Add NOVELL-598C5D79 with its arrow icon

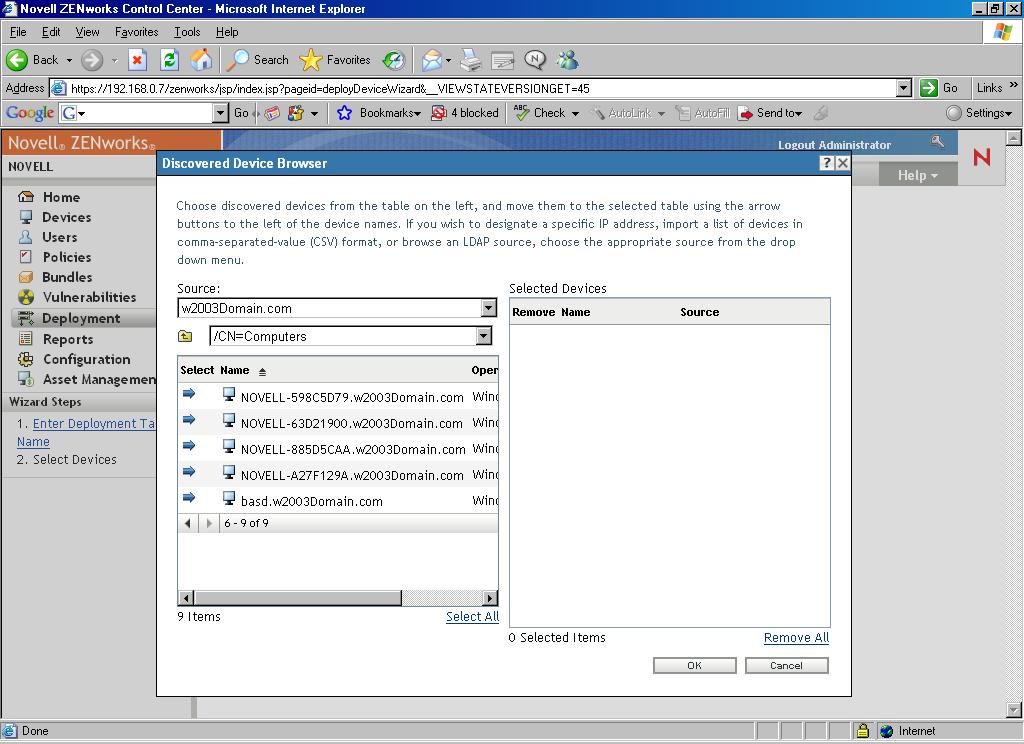coord(189,393)
